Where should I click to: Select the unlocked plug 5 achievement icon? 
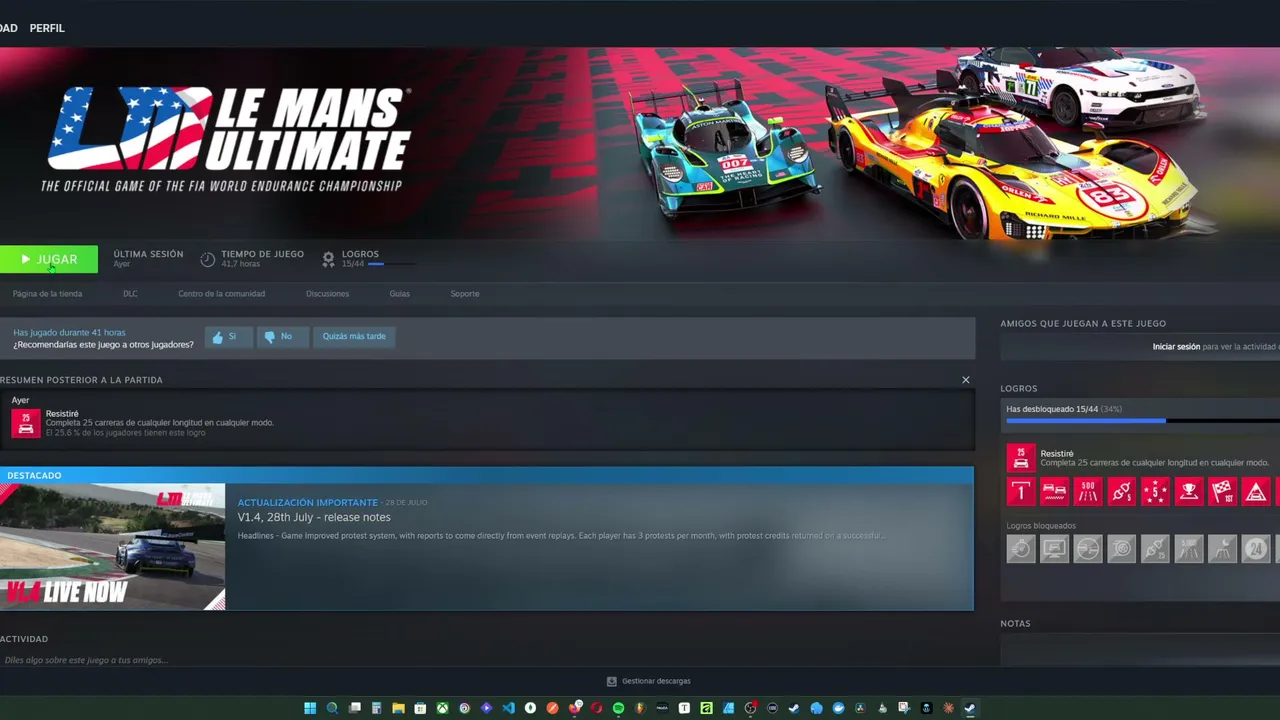click(x=1122, y=492)
